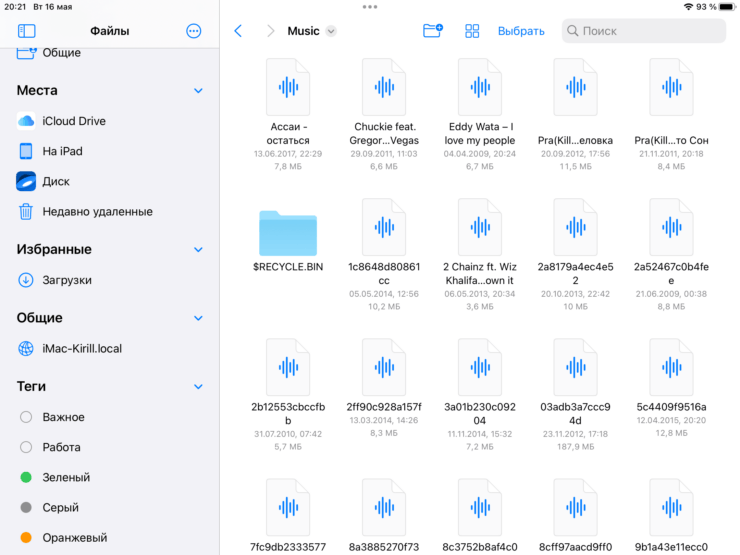
Task: Go back with the left chevron
Action: (238, 31)
